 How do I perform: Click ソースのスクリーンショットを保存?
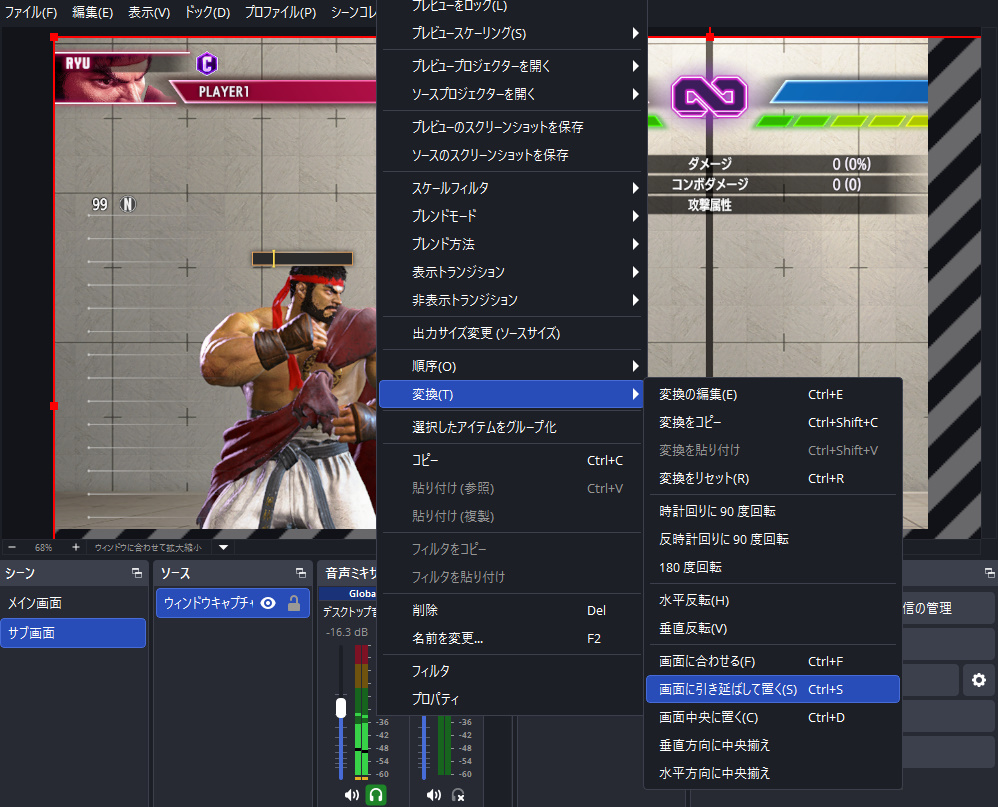(x=511, y=155)
